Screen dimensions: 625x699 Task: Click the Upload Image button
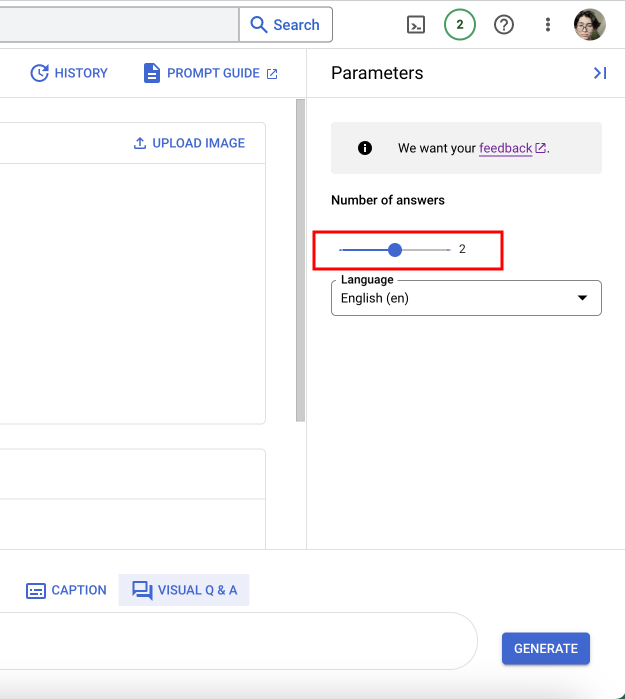189,143
